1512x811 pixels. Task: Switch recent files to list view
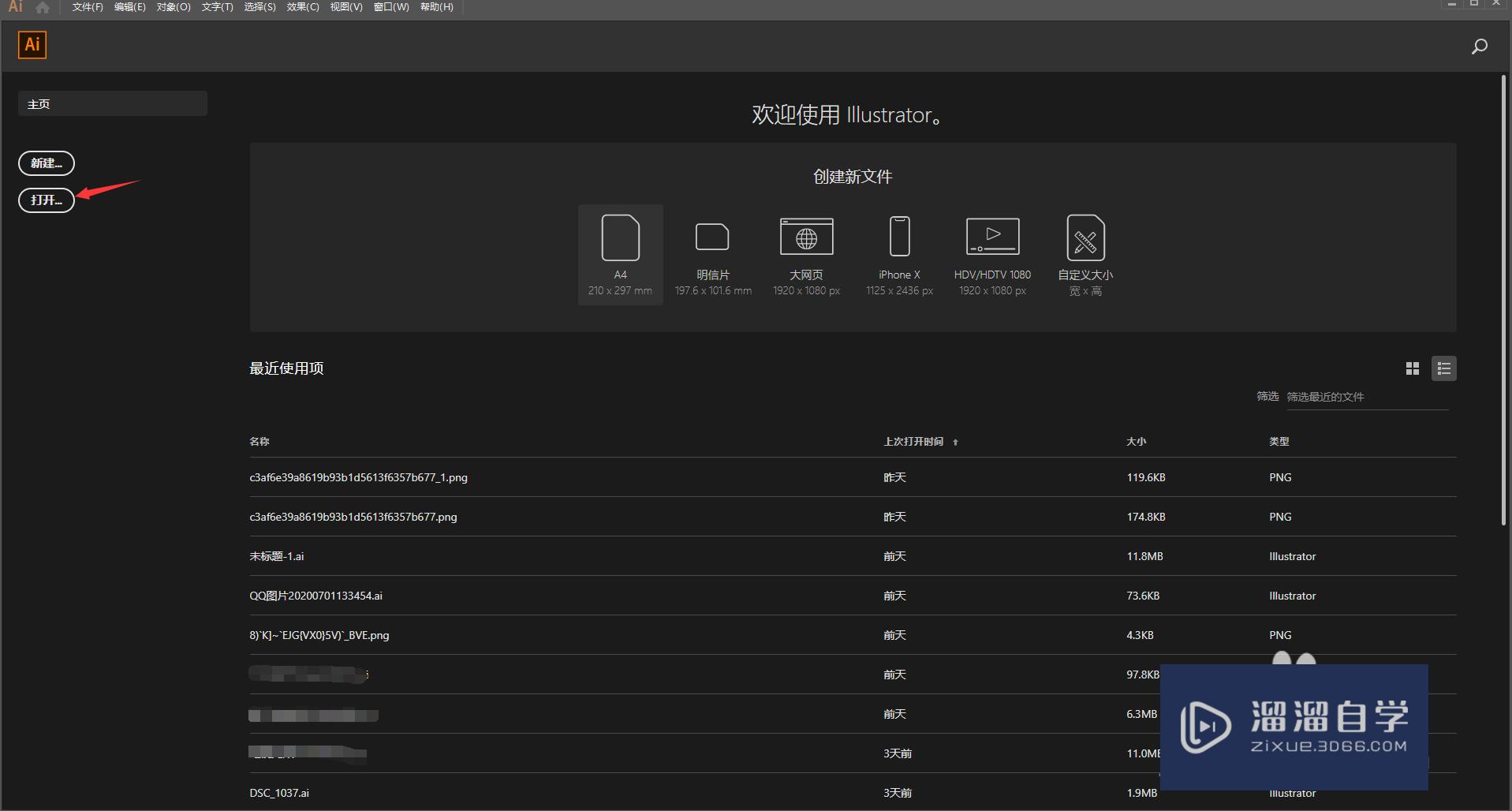(1444, 368)
